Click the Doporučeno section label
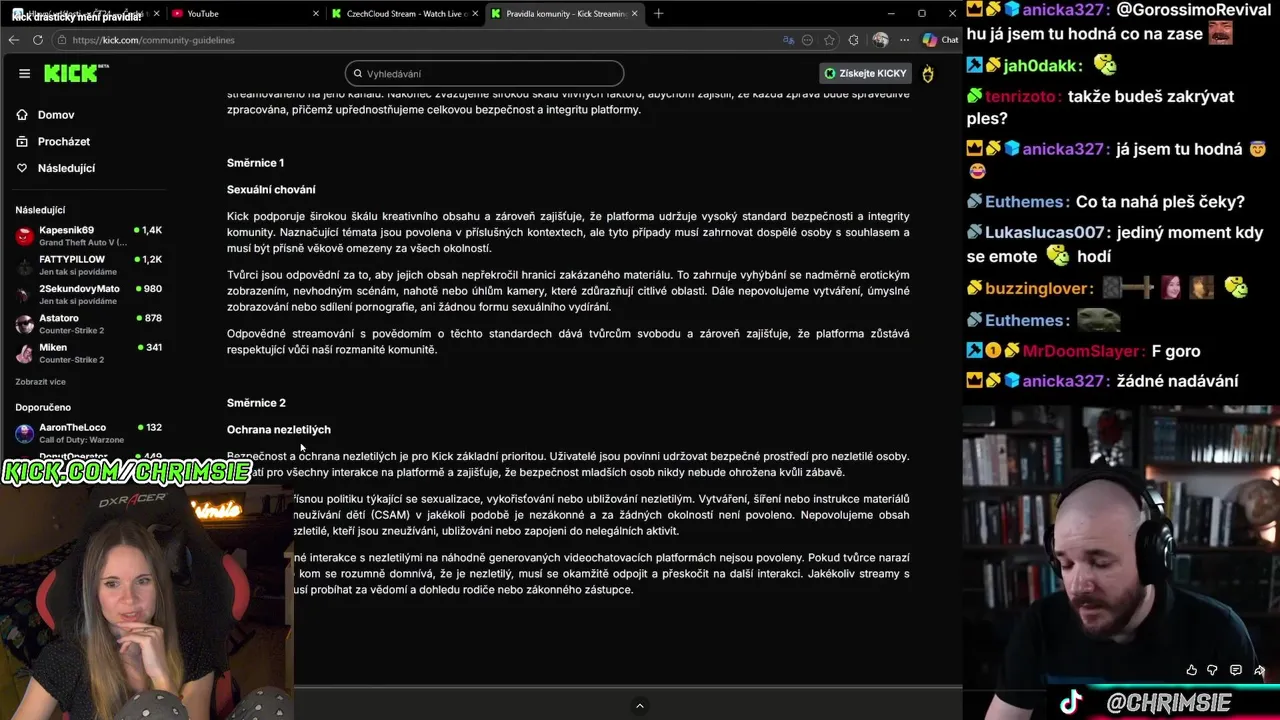 tap(43, 408)
